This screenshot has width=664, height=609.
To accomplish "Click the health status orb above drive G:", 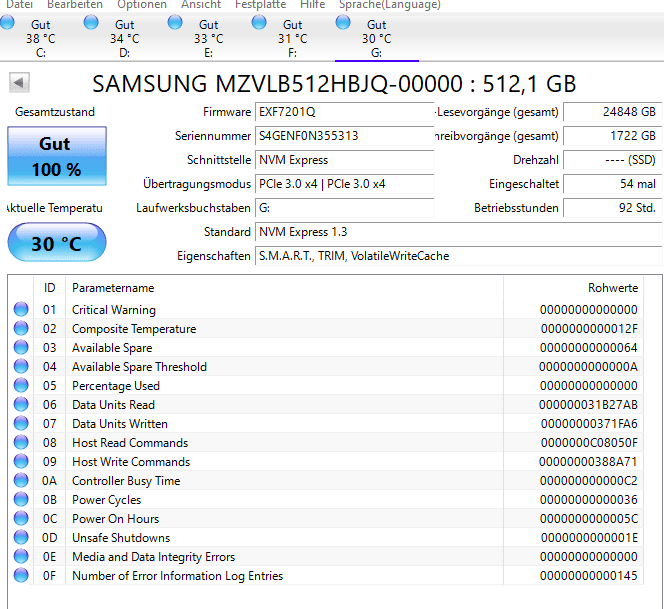I will [343, 22].
